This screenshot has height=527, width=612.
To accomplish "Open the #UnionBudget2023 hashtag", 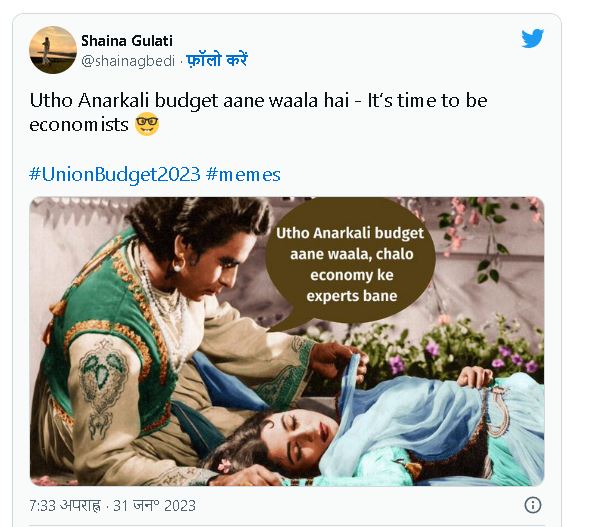I will click(x=114, y=174).
